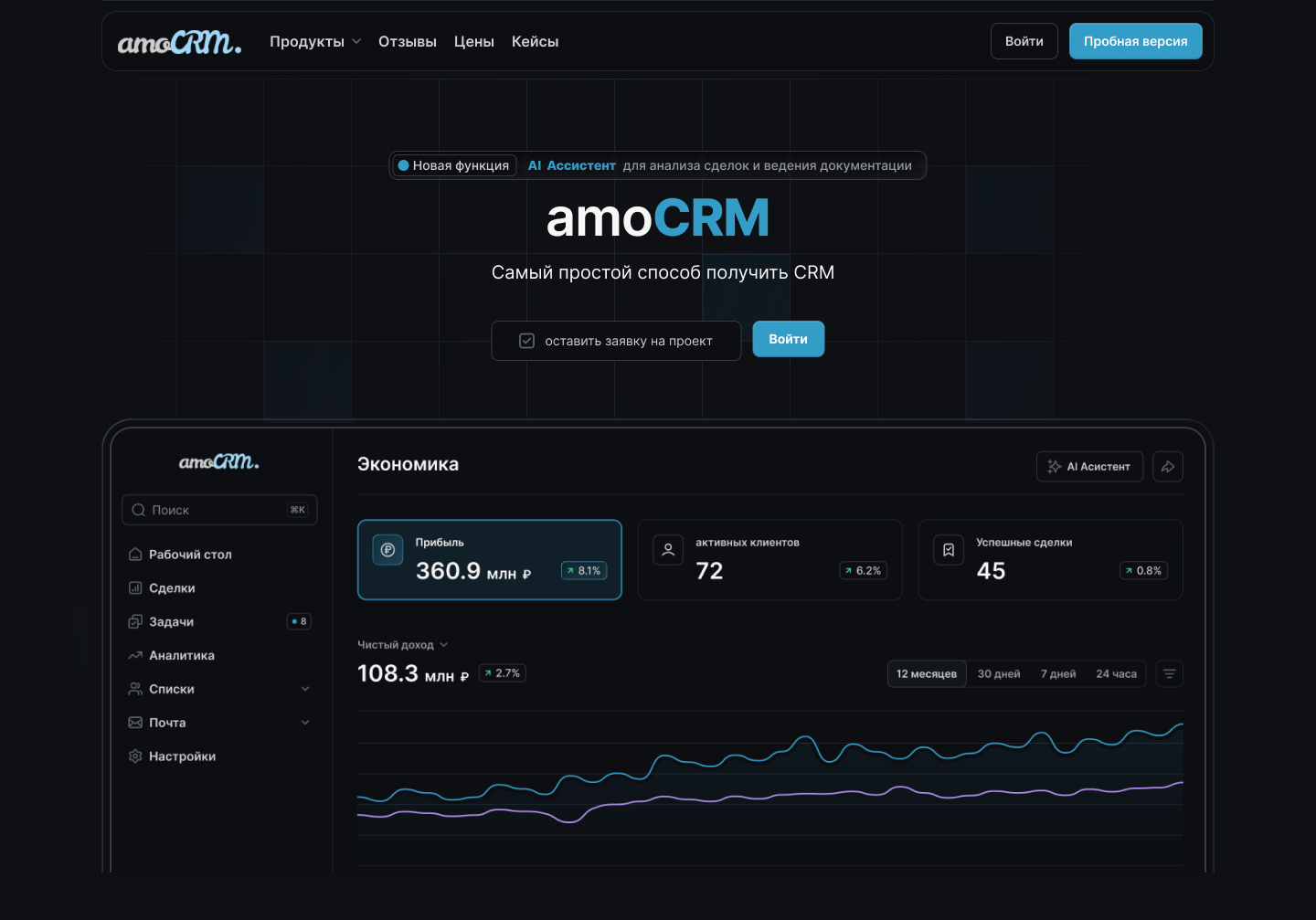Image resolution: width=1316 pixels, height=920 pixels.
Task: Click the magnifier icon in the search box
Action: [x=139, y=510]
